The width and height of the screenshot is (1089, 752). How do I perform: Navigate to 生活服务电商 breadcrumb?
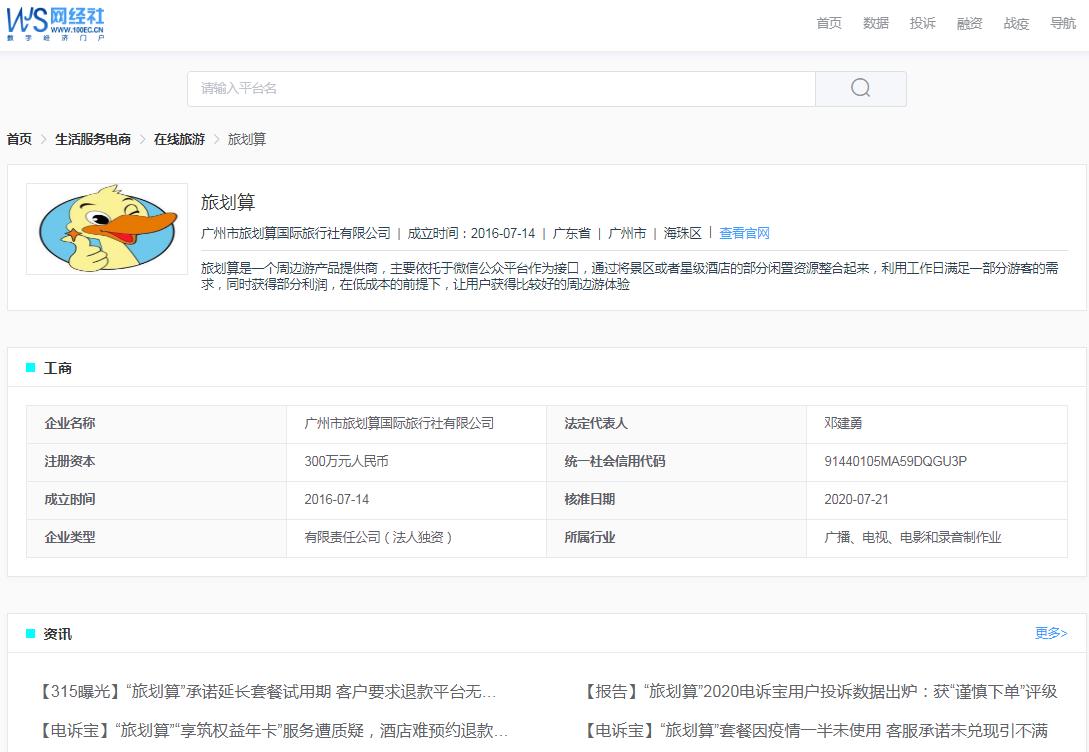(x=93, y=139)
